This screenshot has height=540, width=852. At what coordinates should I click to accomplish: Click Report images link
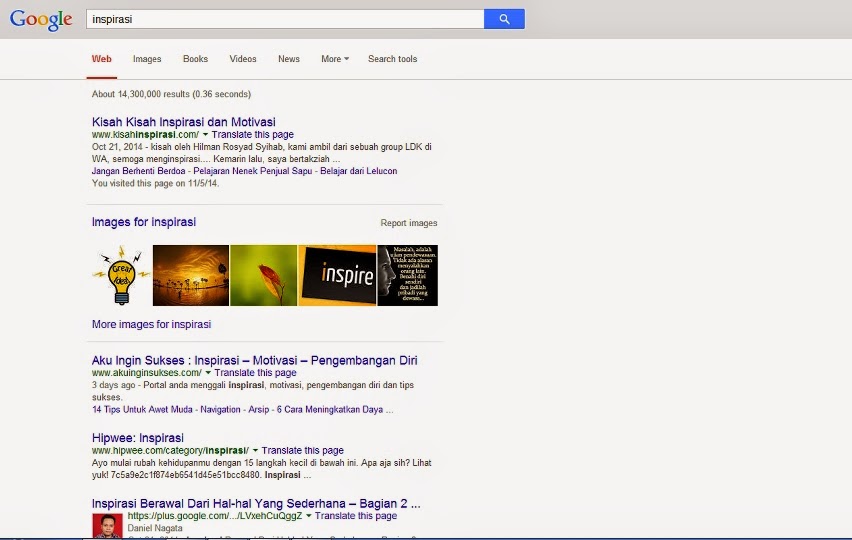point(409,223)
